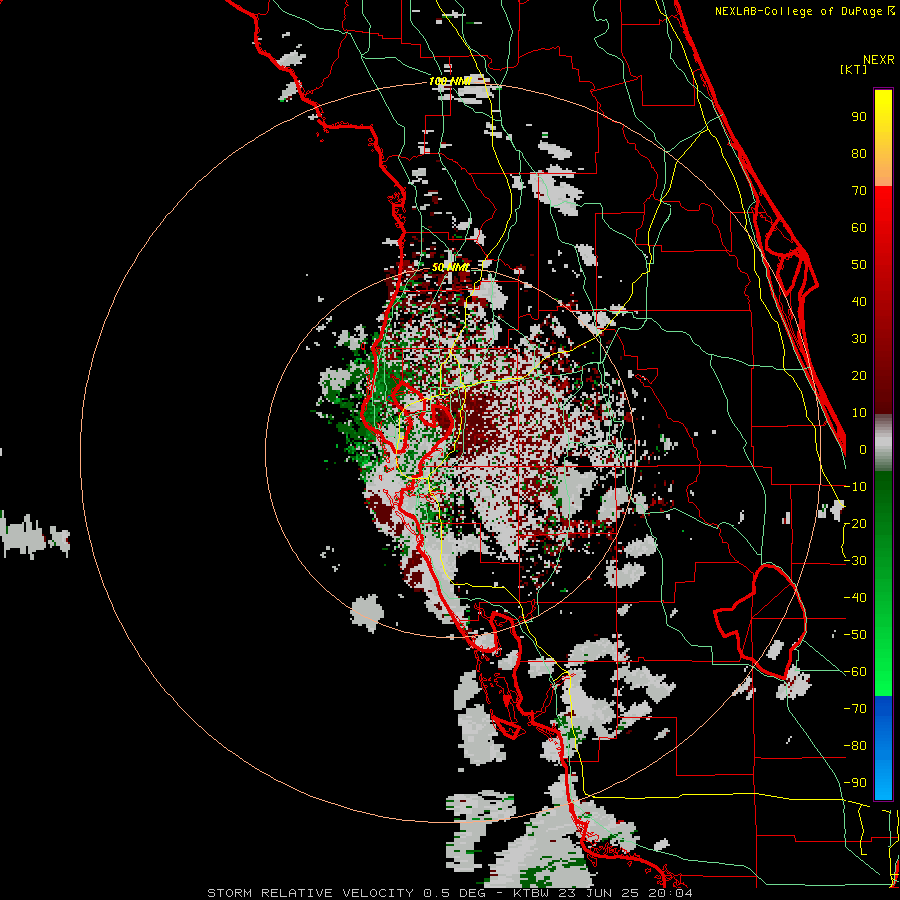900x900 pixels.
Task: Click the -80 value on velocity scale
Action: (855, 746)
